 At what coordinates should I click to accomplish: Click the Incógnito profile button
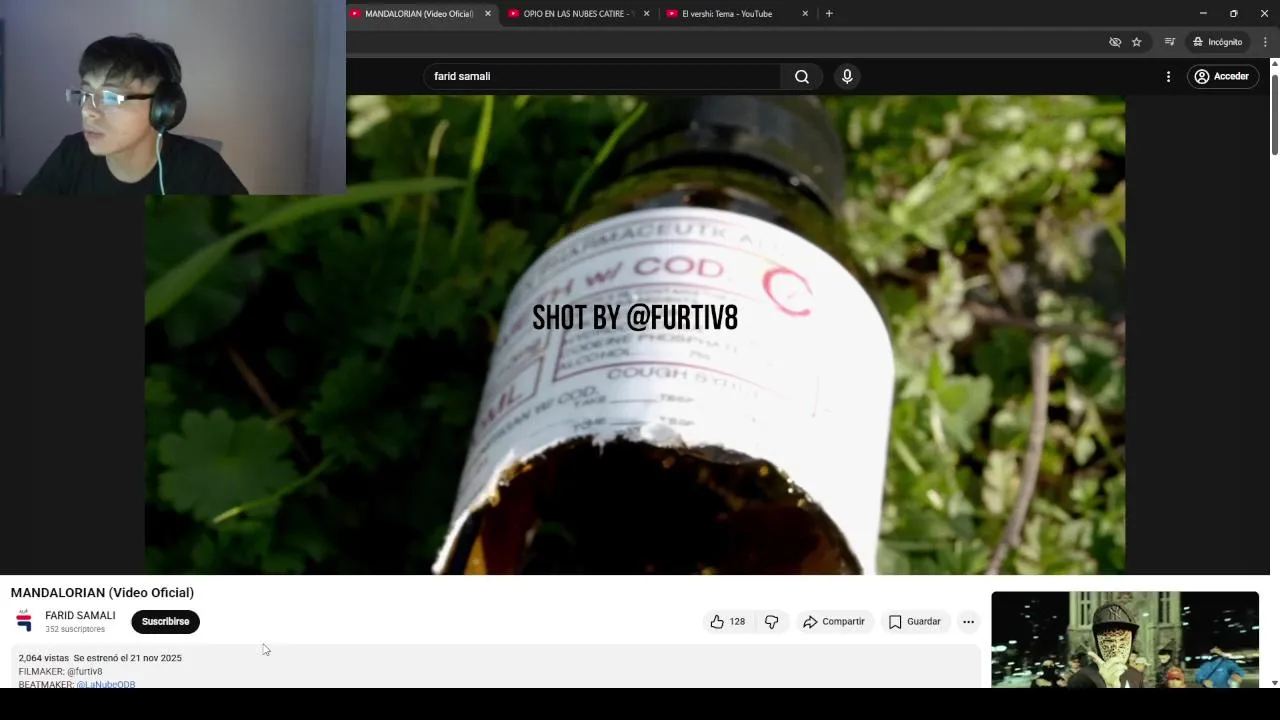tap(1217, 42)
